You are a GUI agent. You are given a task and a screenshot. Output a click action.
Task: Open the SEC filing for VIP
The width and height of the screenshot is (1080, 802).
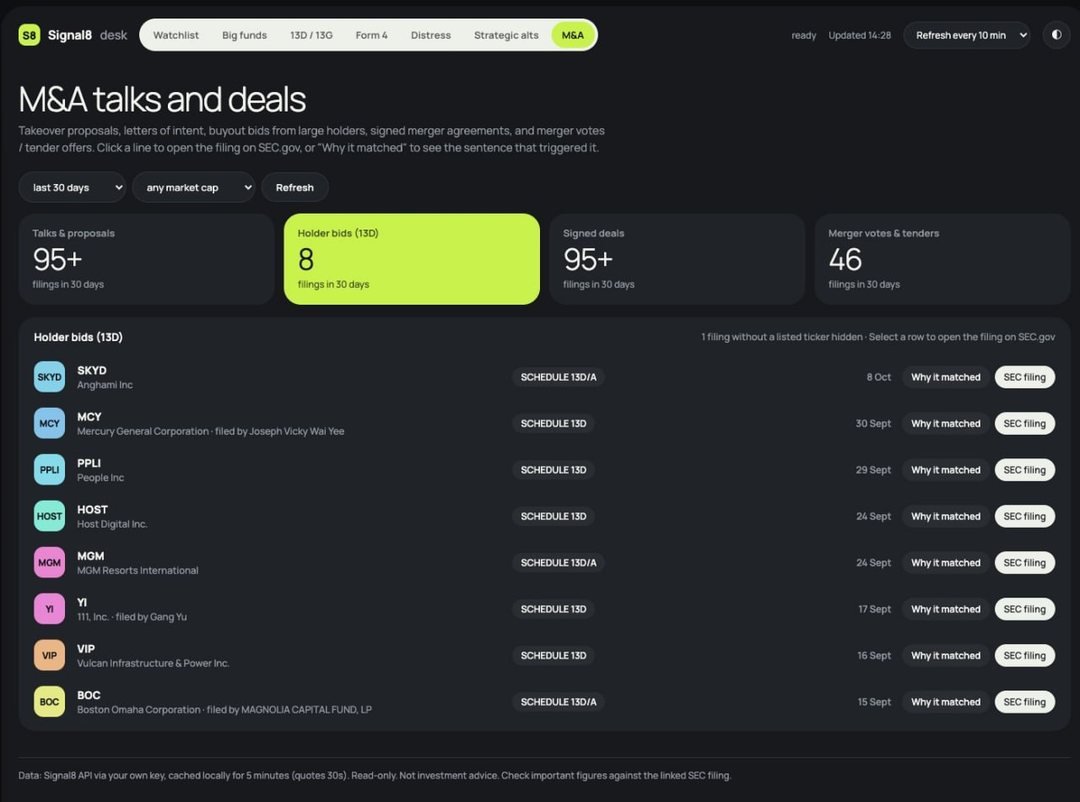point(1024,655)
